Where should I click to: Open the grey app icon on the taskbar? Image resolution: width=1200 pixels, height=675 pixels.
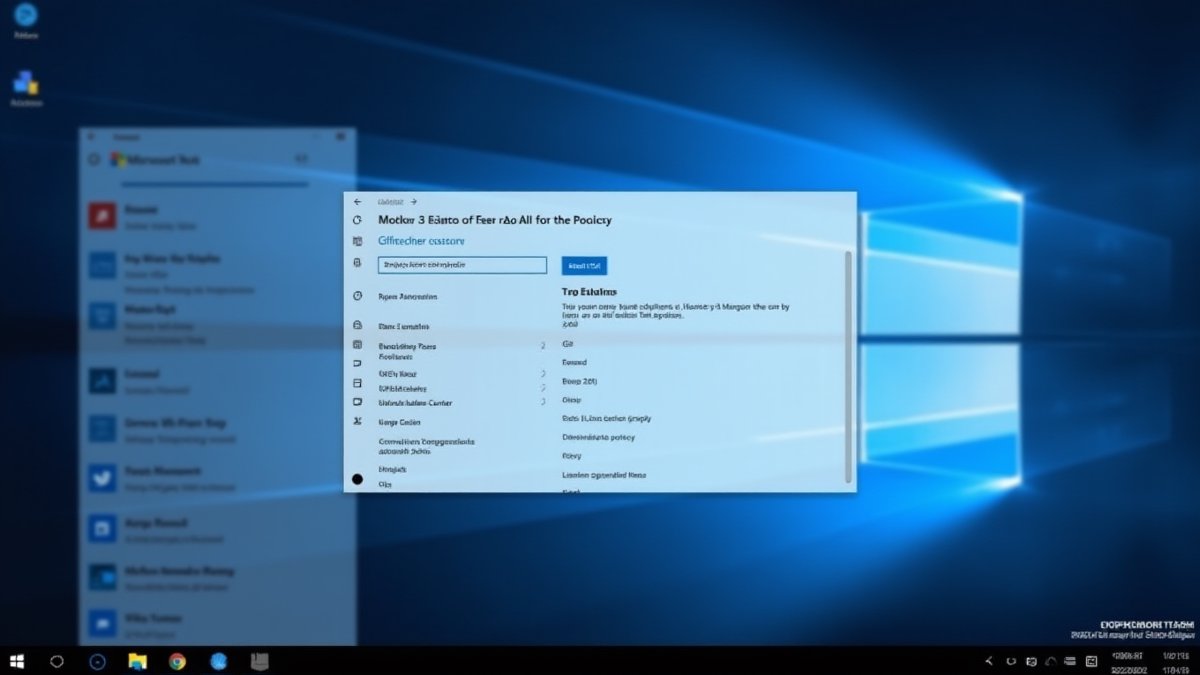pyautogui.click(x=259, y=661)
